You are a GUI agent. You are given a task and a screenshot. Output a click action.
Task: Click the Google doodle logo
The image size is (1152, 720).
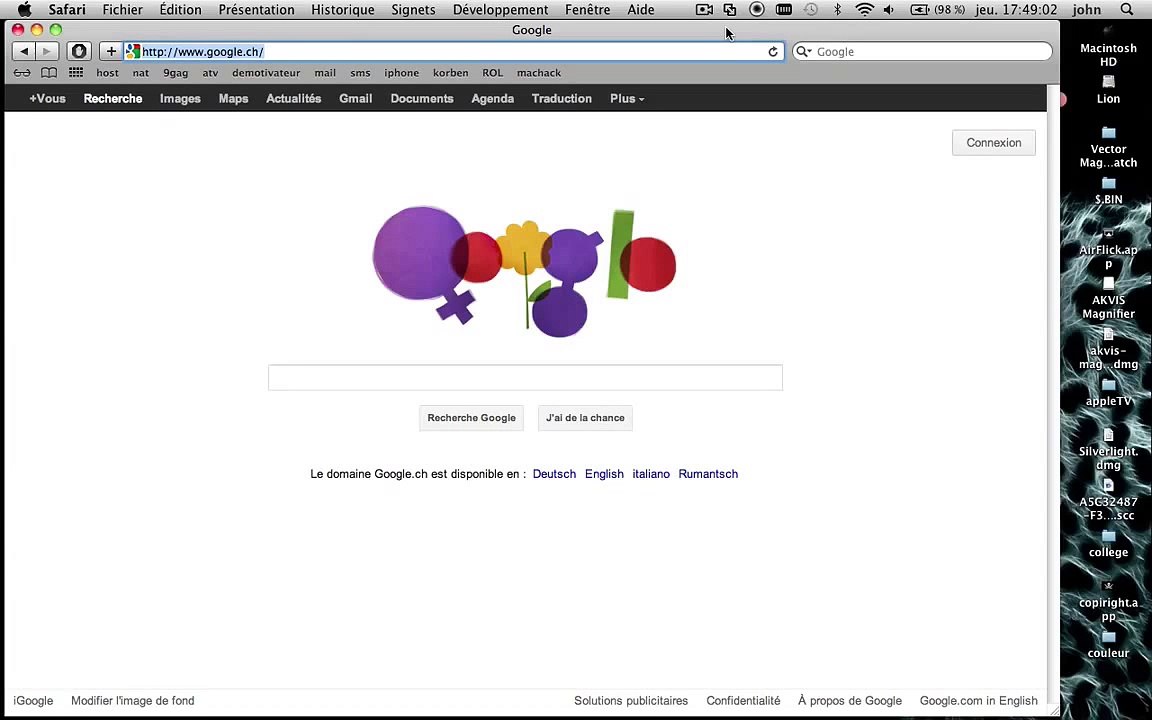(x=525, y=271)
